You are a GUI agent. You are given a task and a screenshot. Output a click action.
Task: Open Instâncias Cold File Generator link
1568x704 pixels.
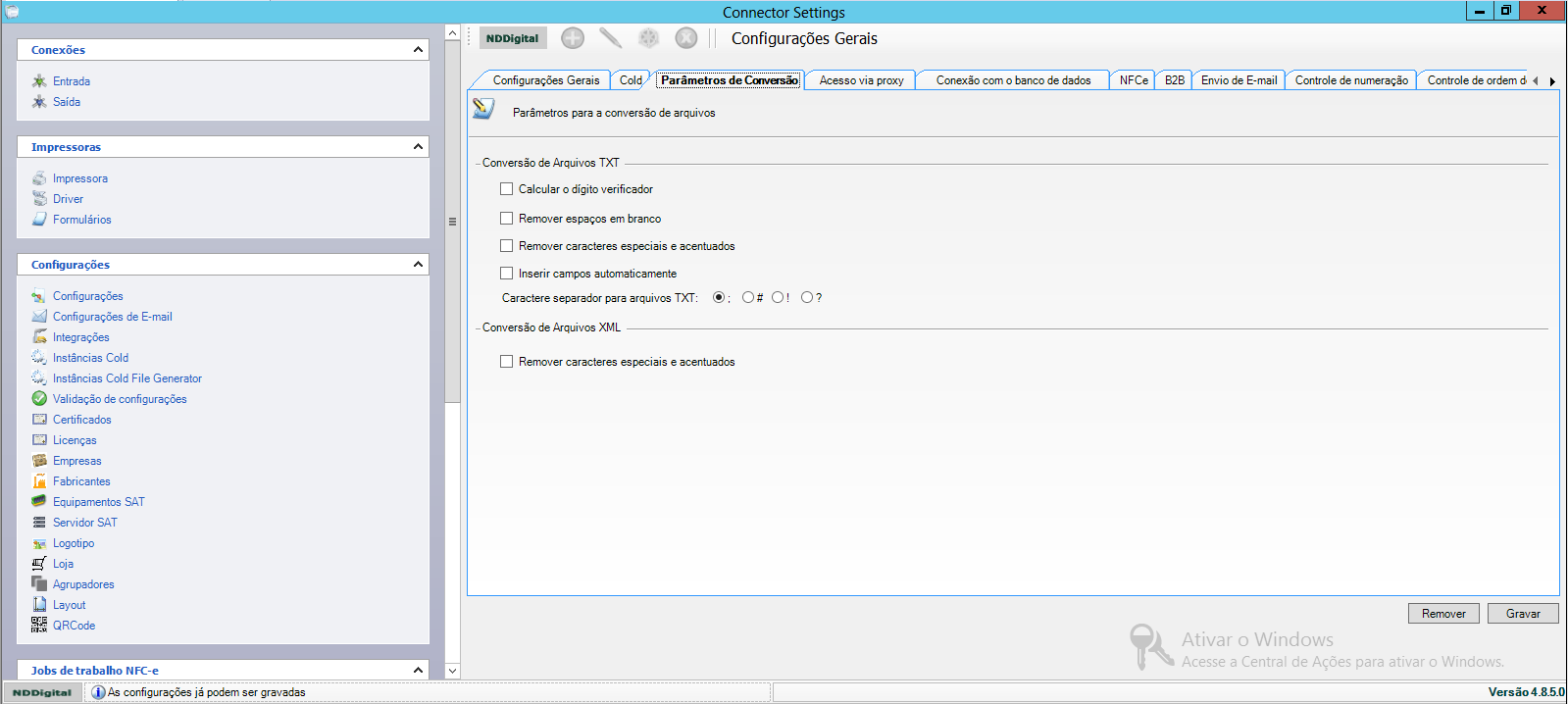point(127,378)
